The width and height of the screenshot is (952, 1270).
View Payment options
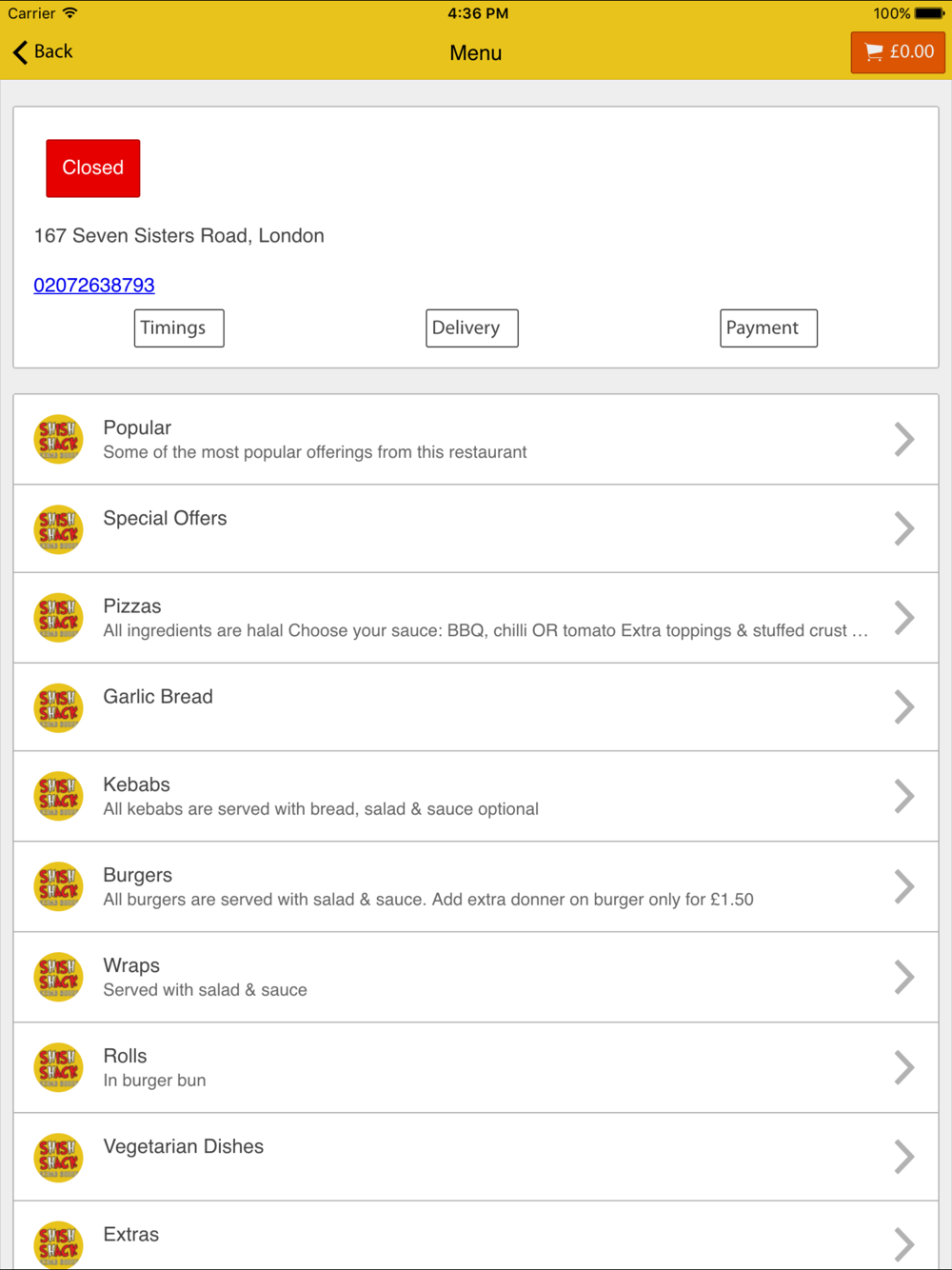tap(768, 328)
